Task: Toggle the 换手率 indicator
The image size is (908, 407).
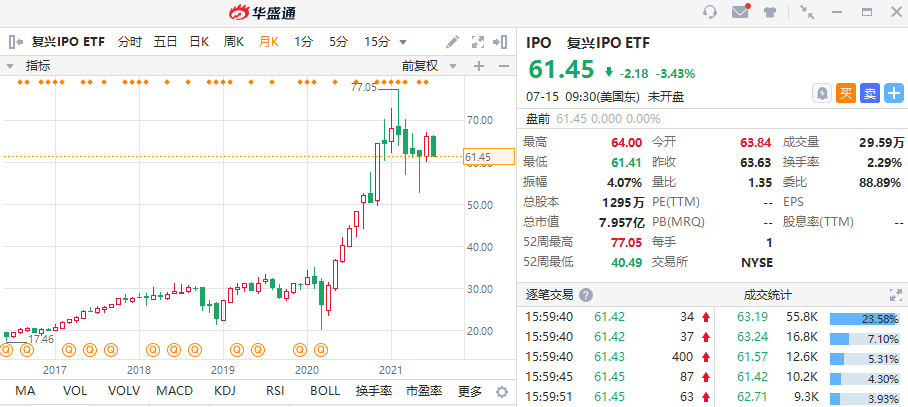Action: tap(374, 391)
